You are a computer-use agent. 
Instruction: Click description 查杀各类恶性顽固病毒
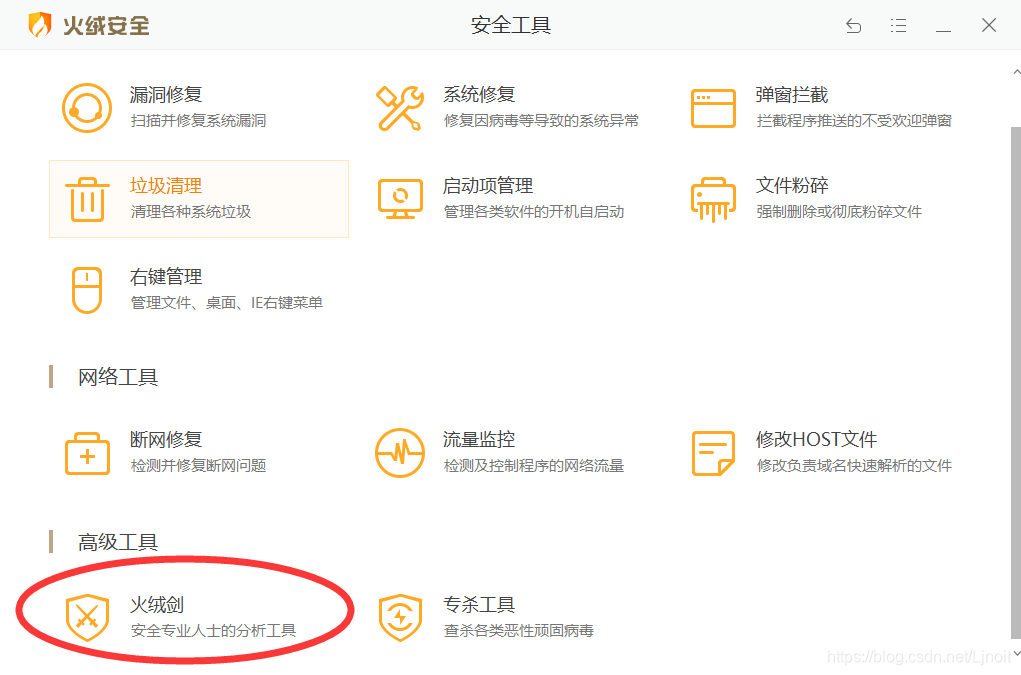tap(518, 630)
